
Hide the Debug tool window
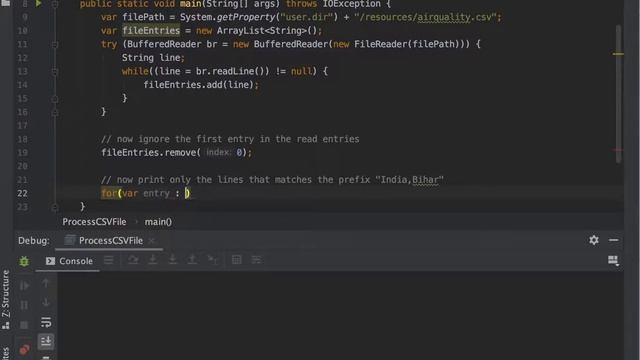point(613,240)
